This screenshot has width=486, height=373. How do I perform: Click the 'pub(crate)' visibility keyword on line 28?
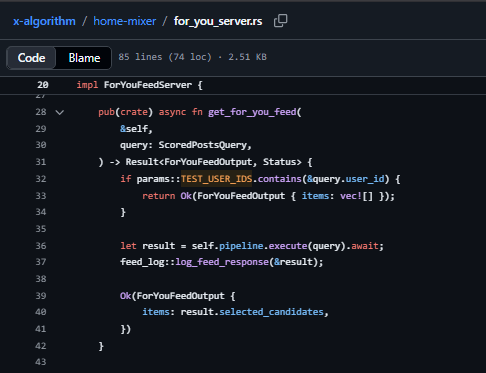[125, 112]
